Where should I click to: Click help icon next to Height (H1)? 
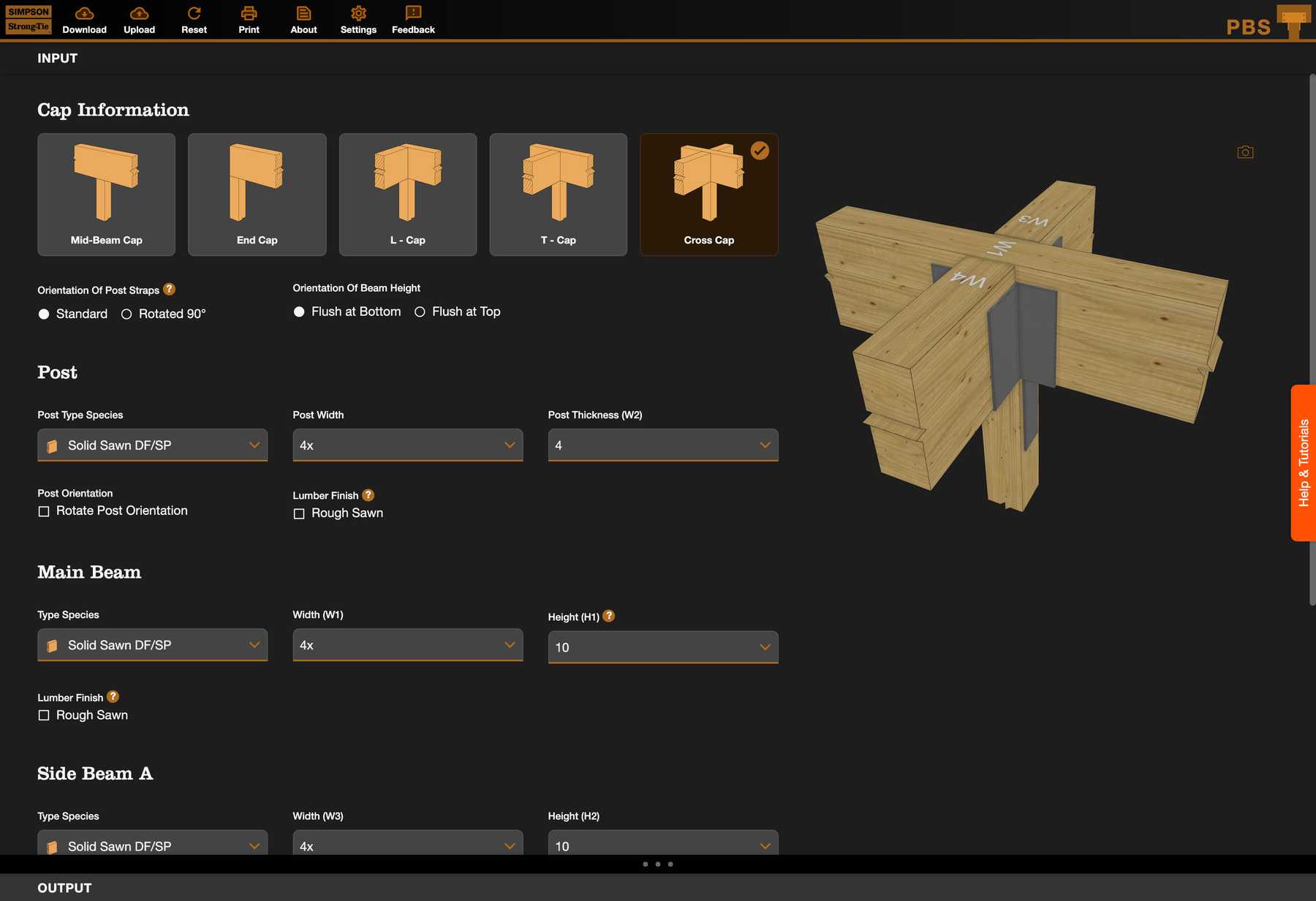[608, 617]
